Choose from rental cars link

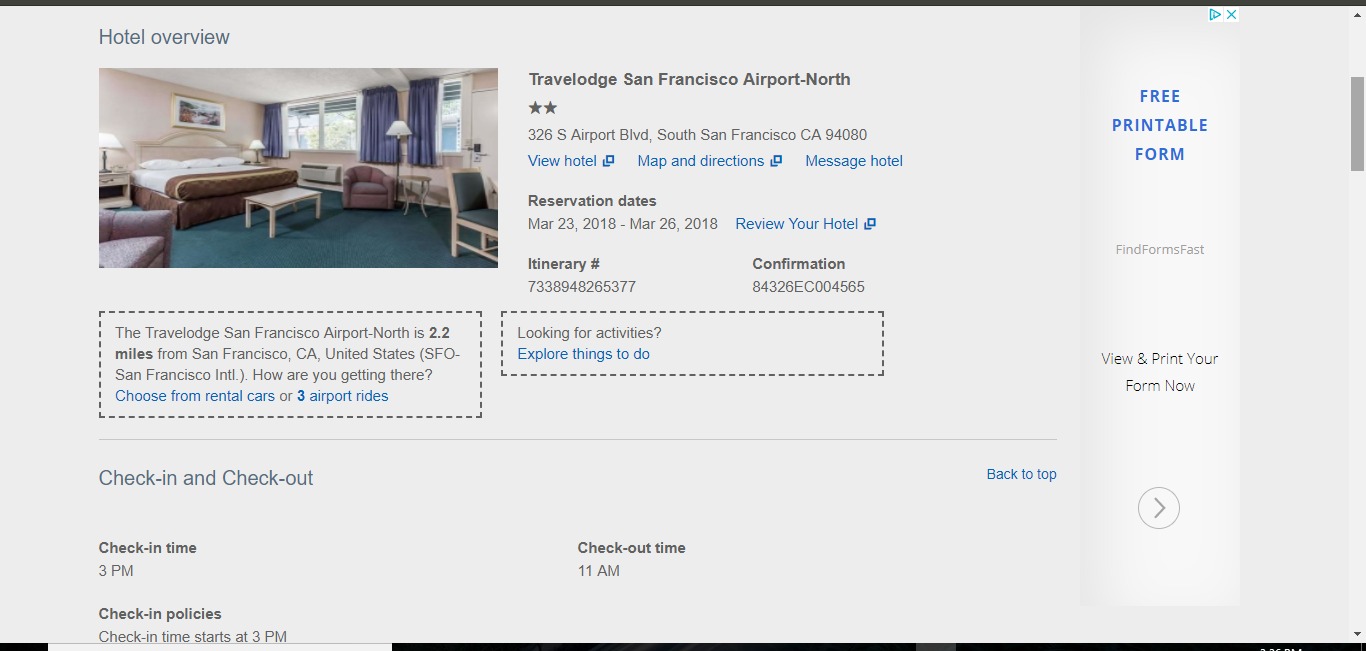point(195,396)
